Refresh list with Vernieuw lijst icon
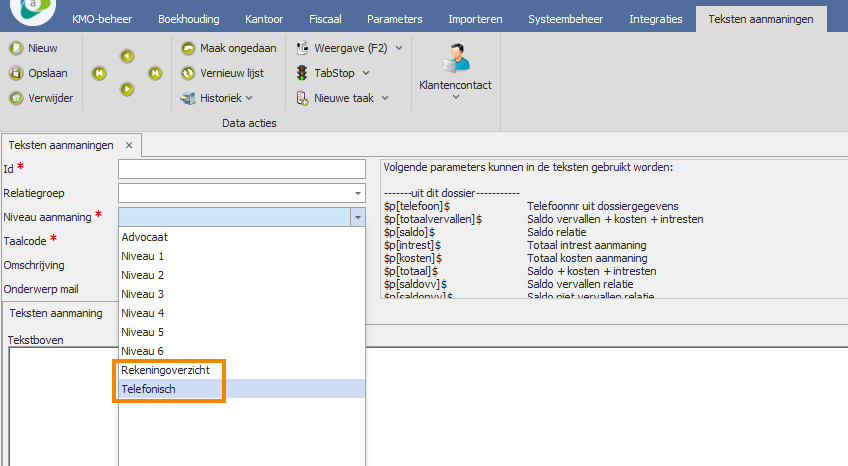 point(189,73)
